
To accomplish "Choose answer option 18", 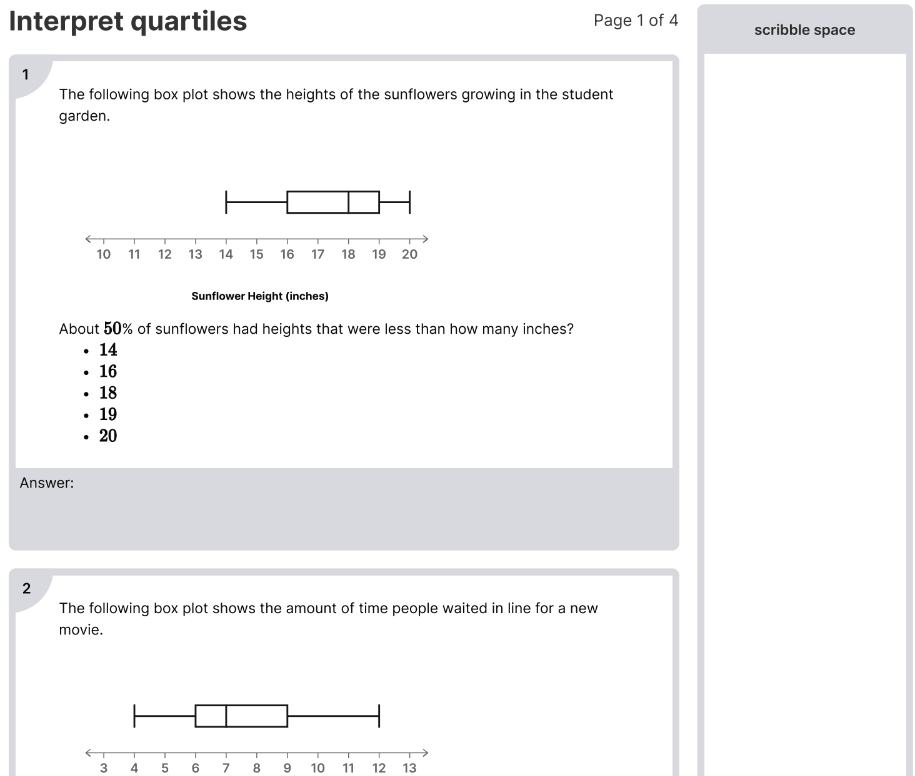I will [108, 393].
